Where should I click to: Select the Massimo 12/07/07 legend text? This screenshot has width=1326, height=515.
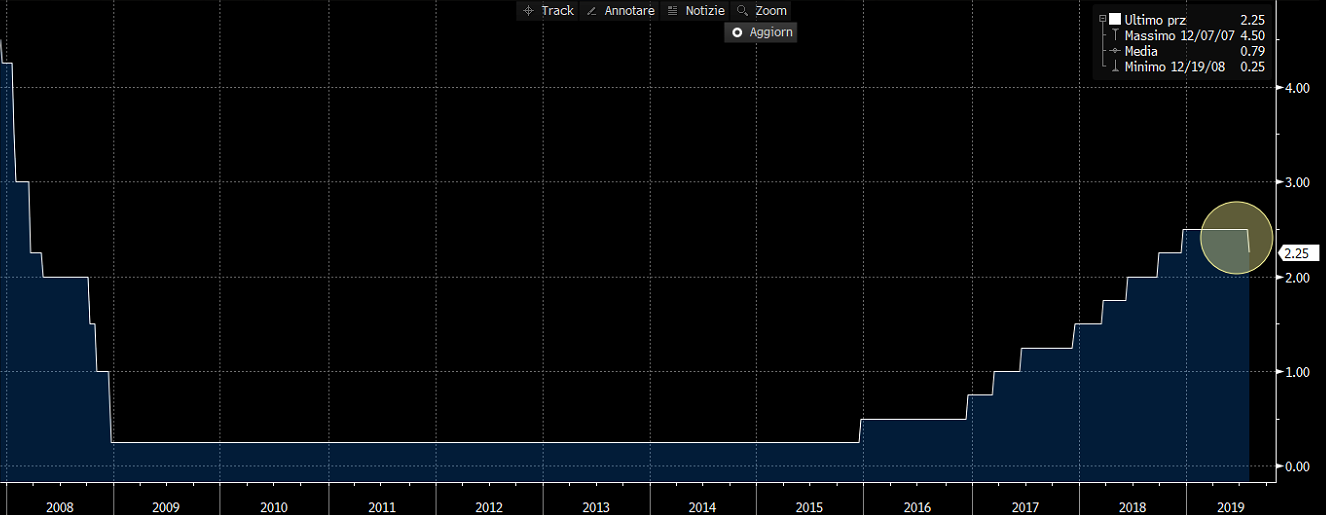tap(1180, 35)
